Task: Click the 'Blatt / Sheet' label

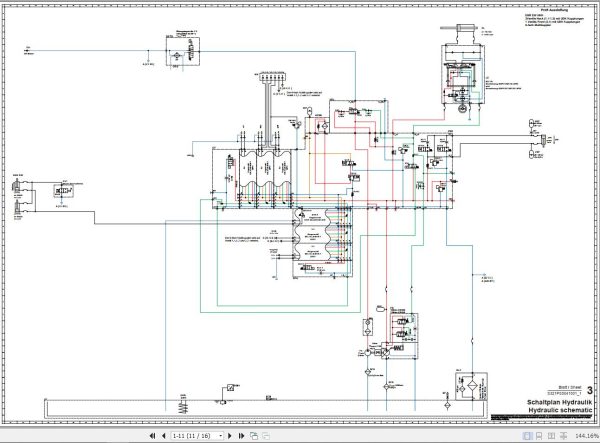Action: [x=570, y=388]
